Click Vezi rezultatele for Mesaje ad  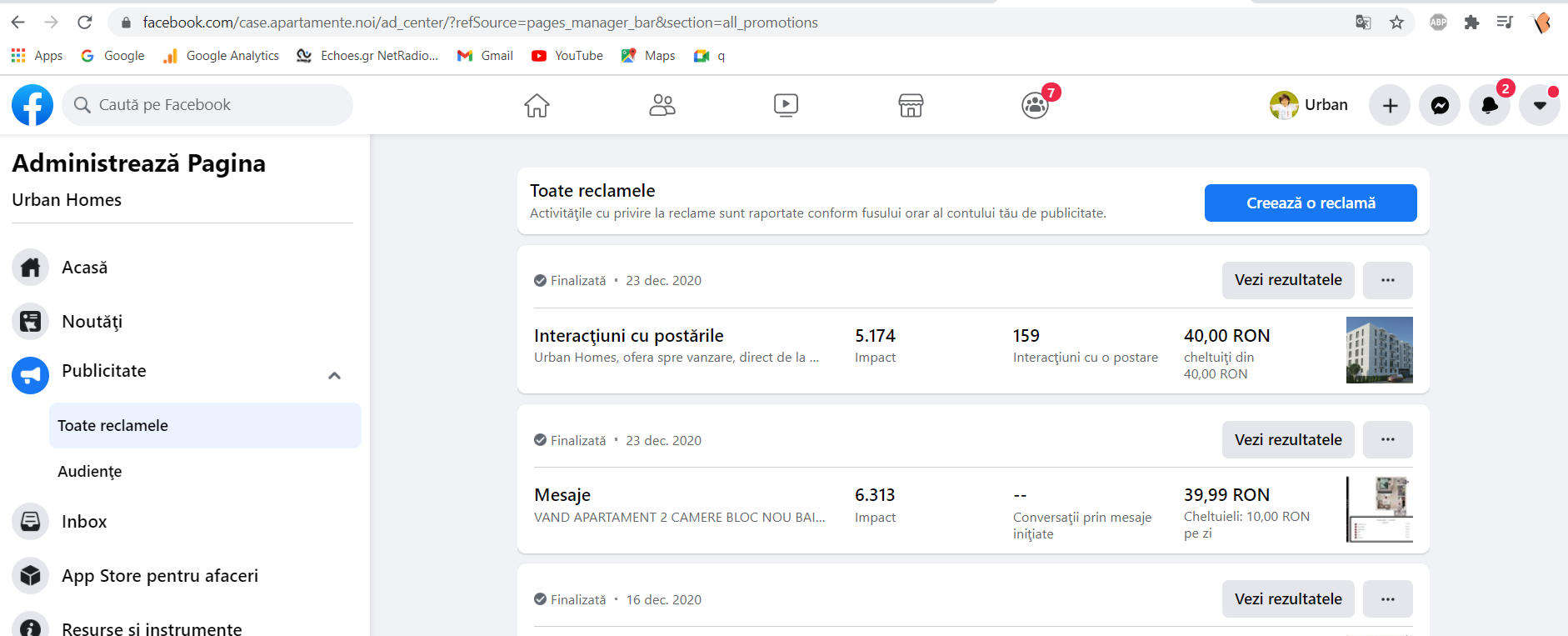1287,439
